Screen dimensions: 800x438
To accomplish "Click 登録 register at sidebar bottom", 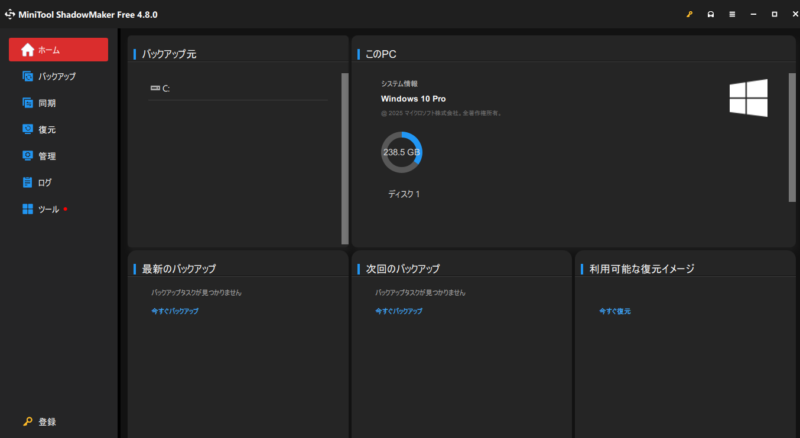I will point(46,422).
